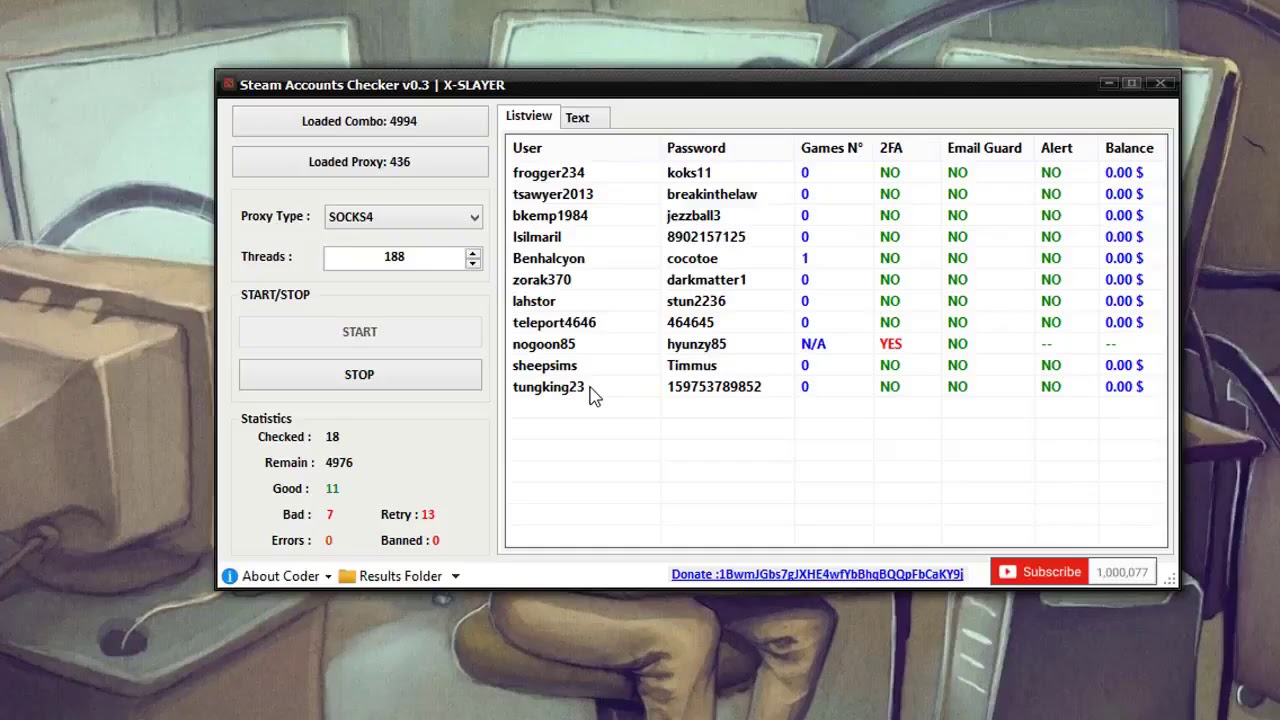
Task: Select the bkemp1984 user entry
Action: tap(550, 216)
